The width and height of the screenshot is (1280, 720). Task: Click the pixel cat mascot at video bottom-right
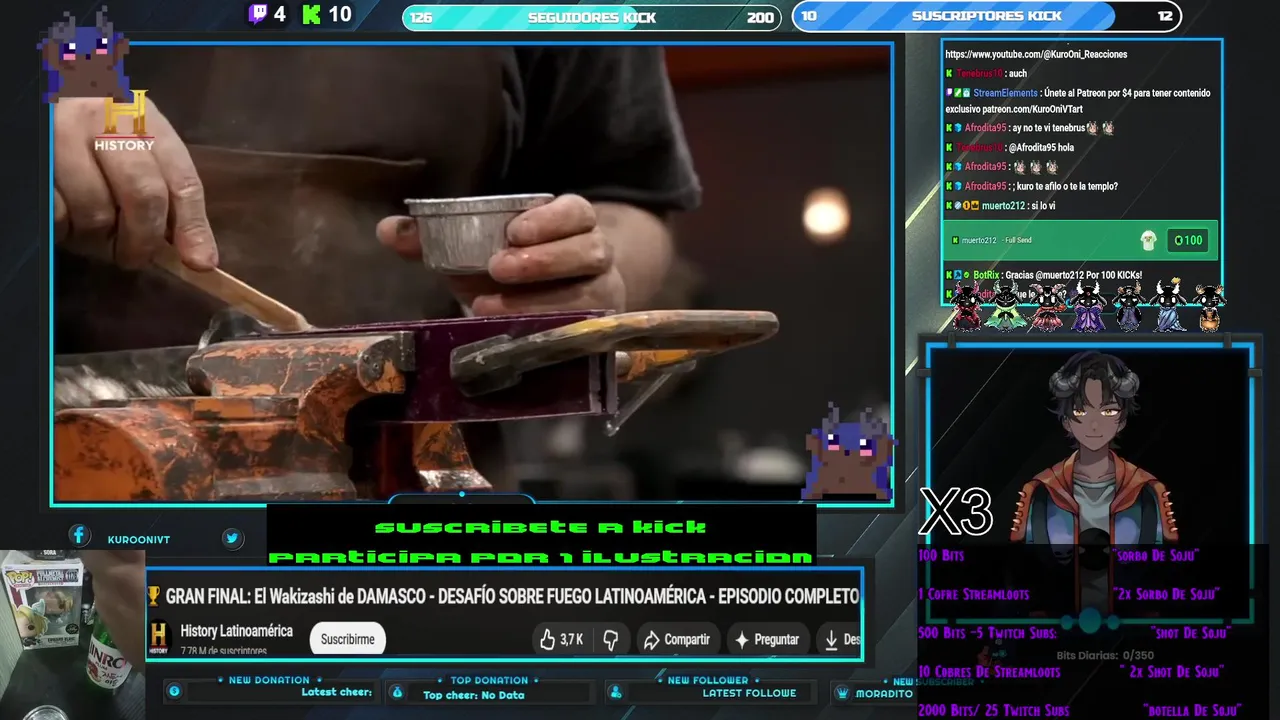point(849,450)
